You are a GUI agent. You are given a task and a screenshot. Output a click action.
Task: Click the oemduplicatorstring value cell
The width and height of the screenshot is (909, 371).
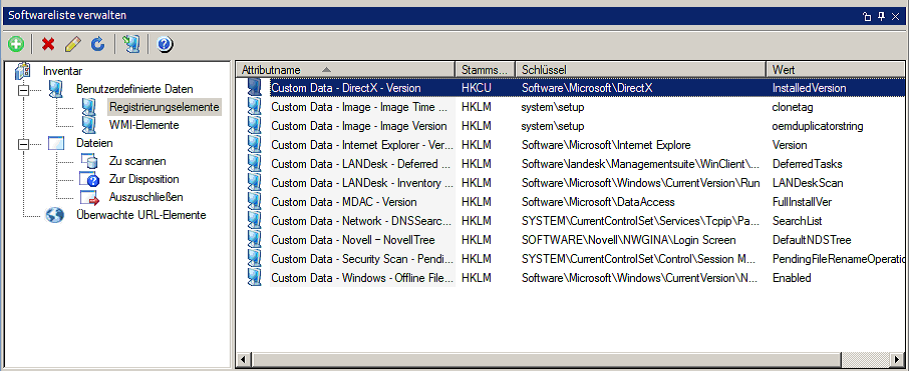(x=817, y=126)
